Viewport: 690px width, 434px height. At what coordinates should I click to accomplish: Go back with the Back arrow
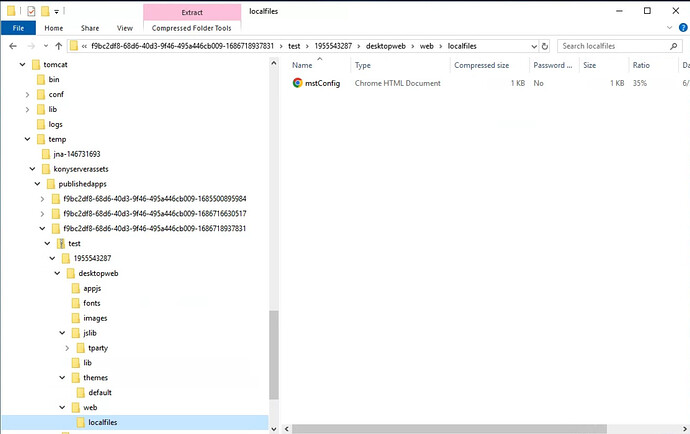pos(11,46)
